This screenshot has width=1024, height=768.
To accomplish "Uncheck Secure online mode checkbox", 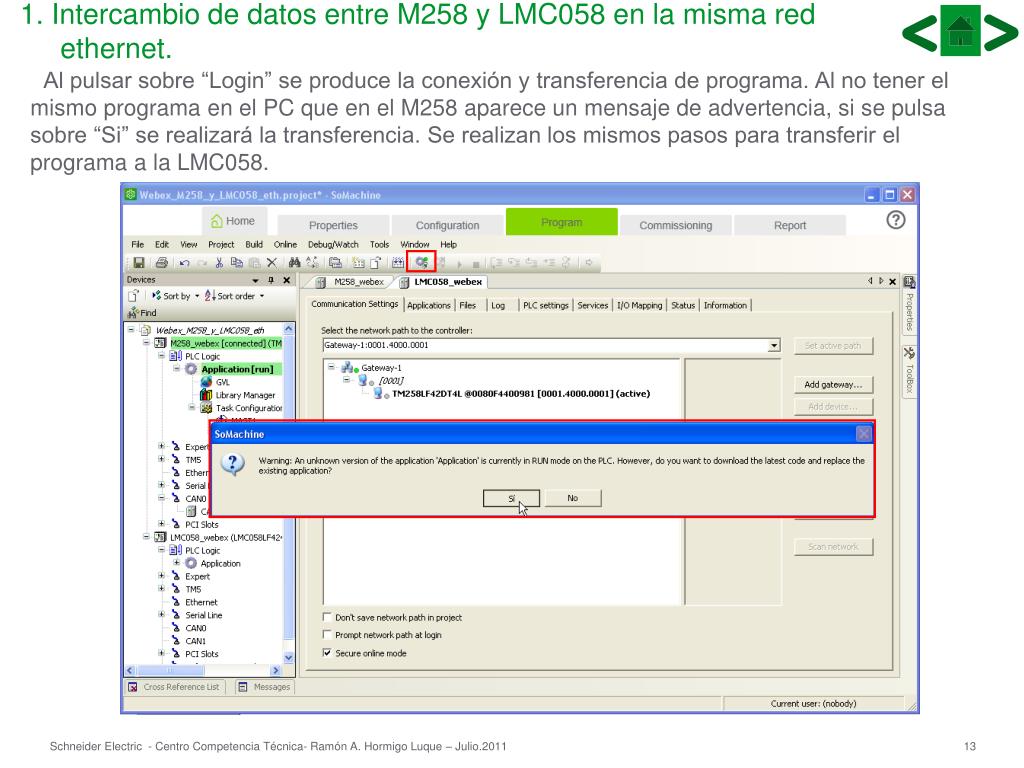I will (327, 653).
